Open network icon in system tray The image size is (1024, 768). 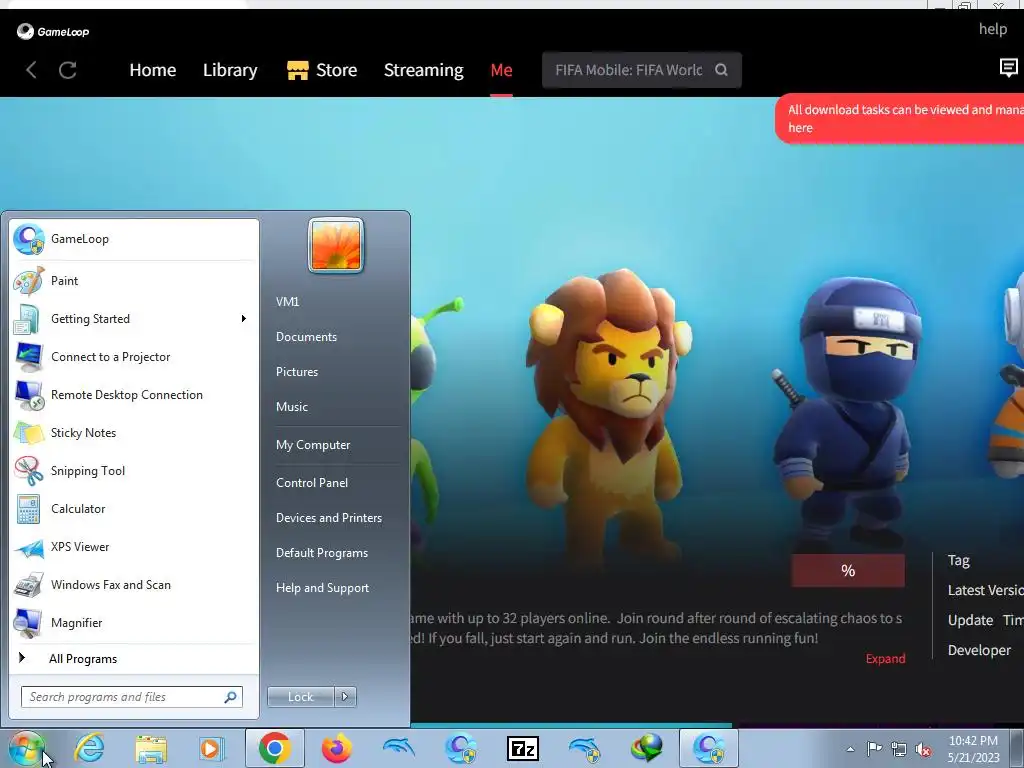pos(899,749)
